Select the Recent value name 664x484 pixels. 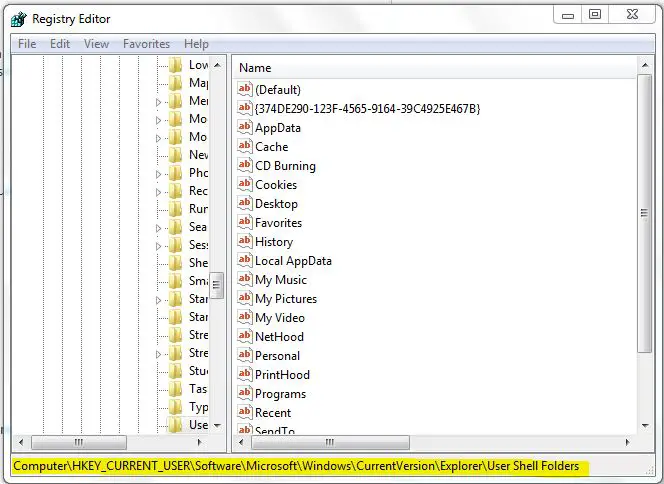[273, 413]
